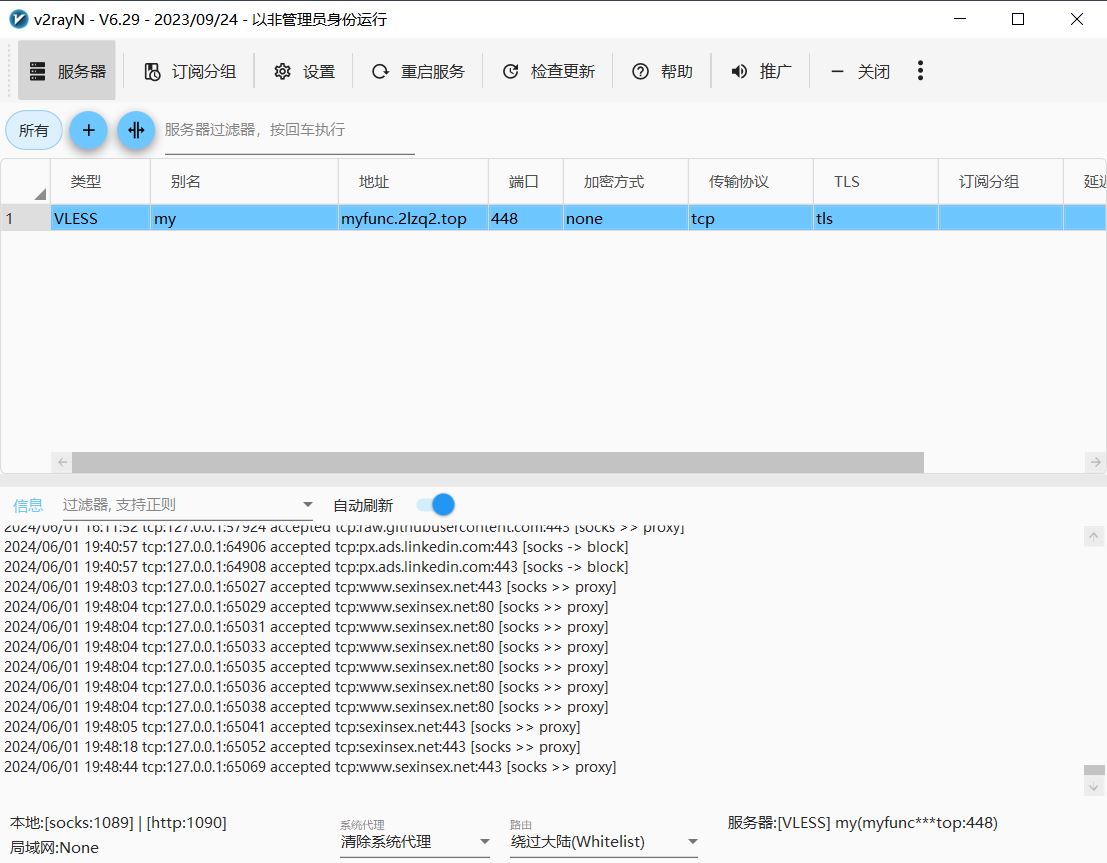1107x863 pixels.
Task: Click the log scrollbar up arrow
Action: pos(1094,537)
